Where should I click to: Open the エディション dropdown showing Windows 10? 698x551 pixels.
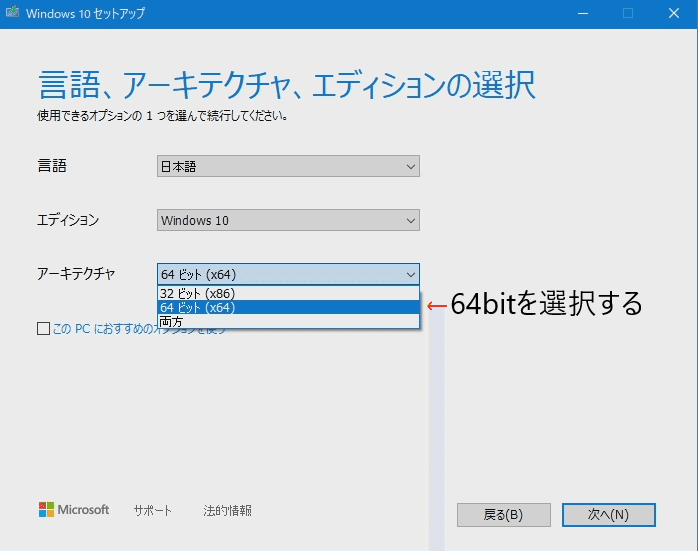tap(288, 220)
